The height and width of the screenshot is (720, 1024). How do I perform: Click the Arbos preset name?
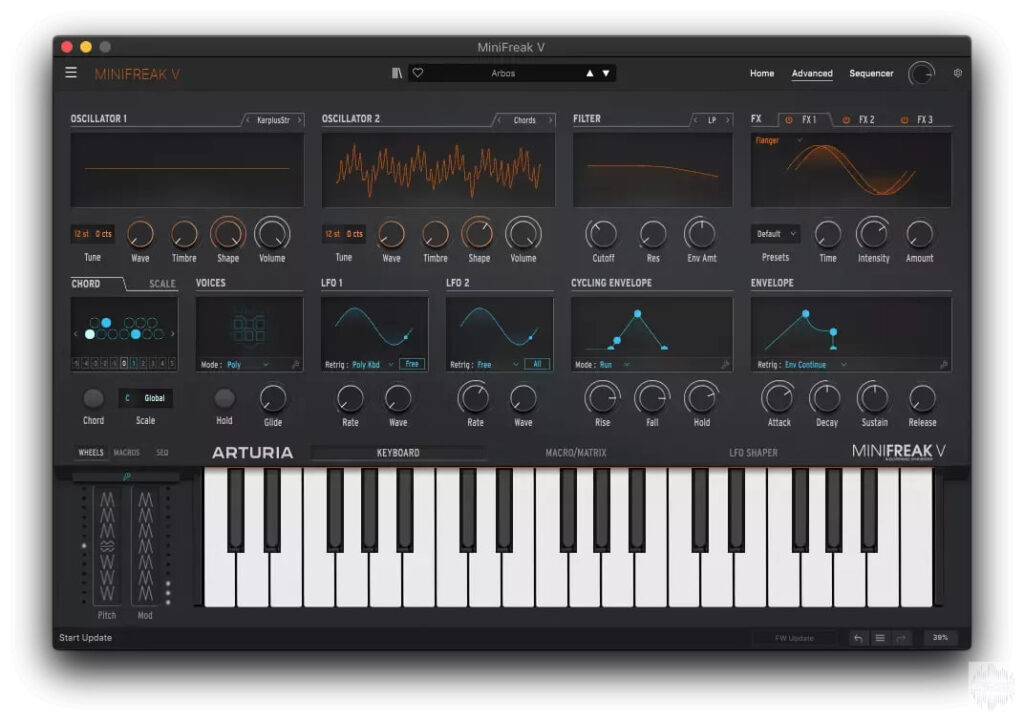coord(503,73)
